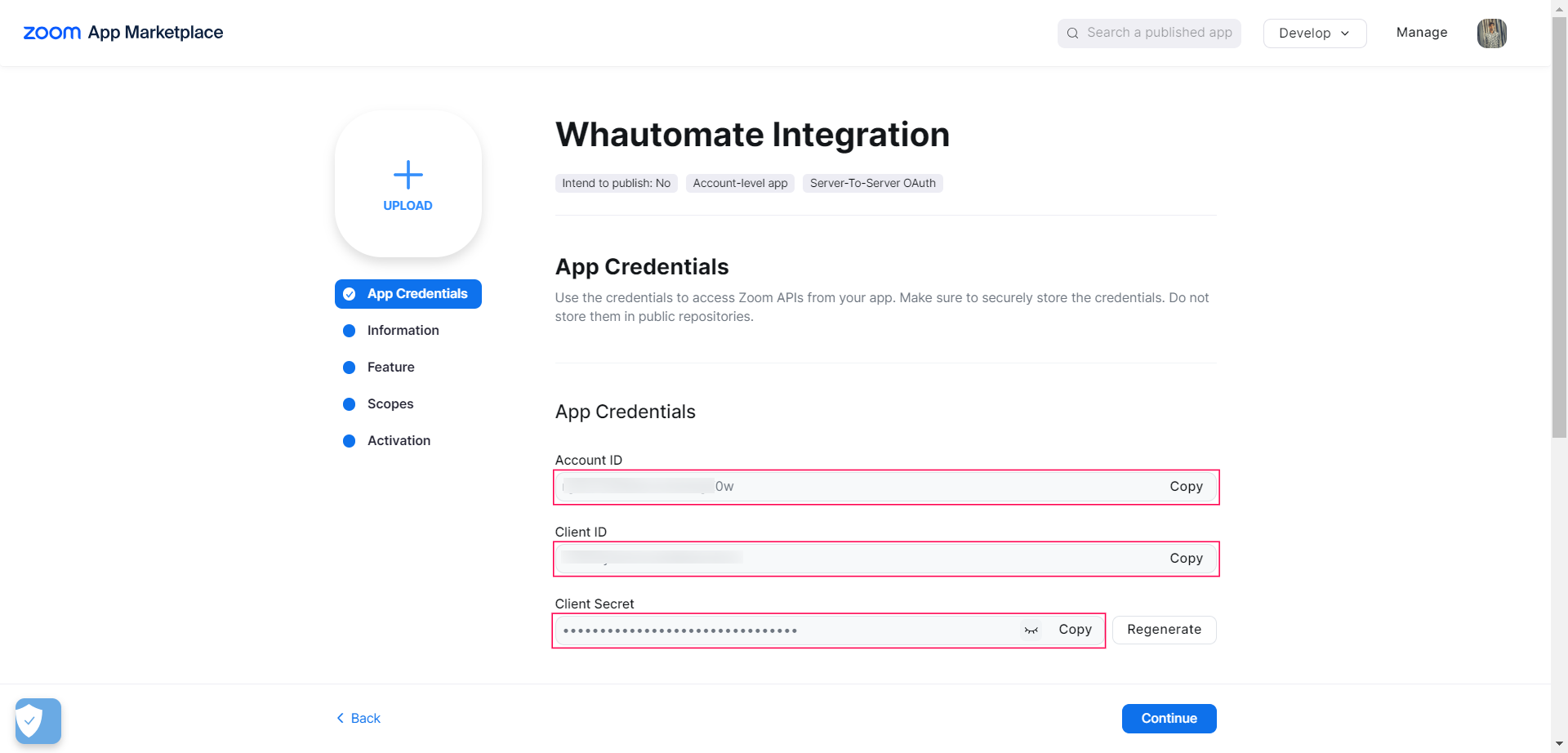This screenshot has height=753, width=1568.
Task: Focus the Search a published app field
Action: point(1159,33)
